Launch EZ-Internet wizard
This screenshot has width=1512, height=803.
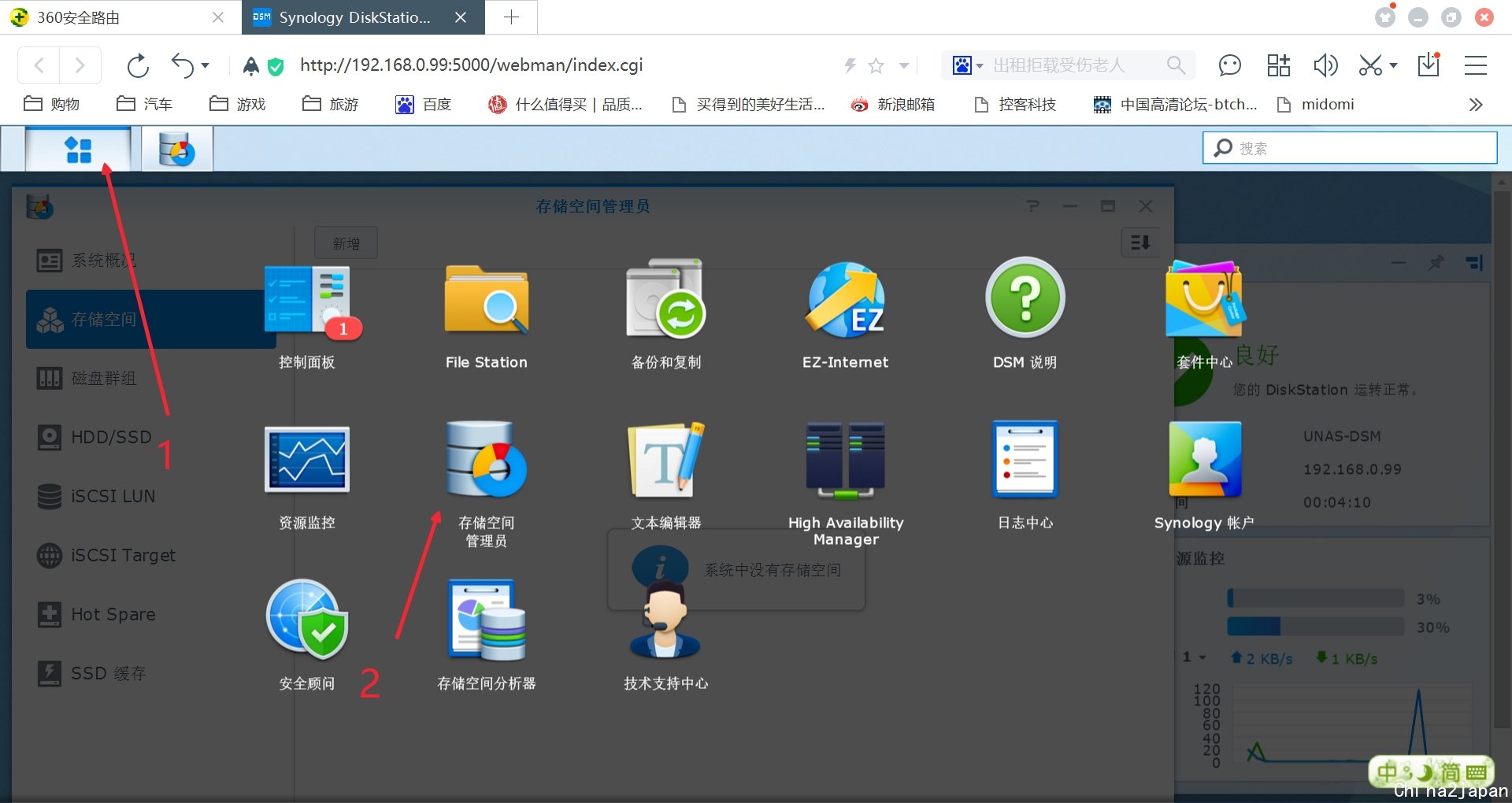pyautogui.click(x=845, y=315)
